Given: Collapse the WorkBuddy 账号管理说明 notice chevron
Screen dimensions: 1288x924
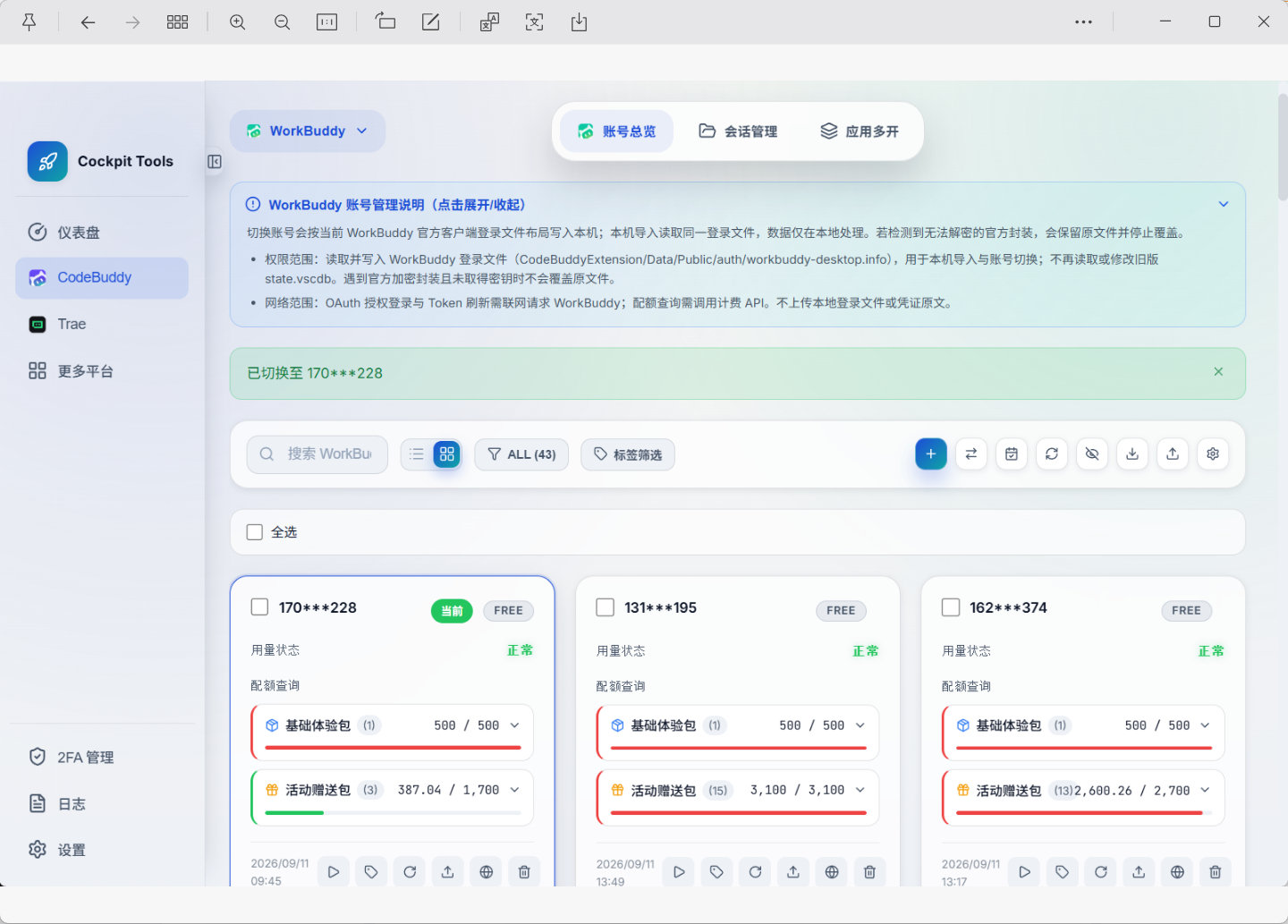Looking at the screenshot, I should pyautogui.click(x=1224, y=205).
